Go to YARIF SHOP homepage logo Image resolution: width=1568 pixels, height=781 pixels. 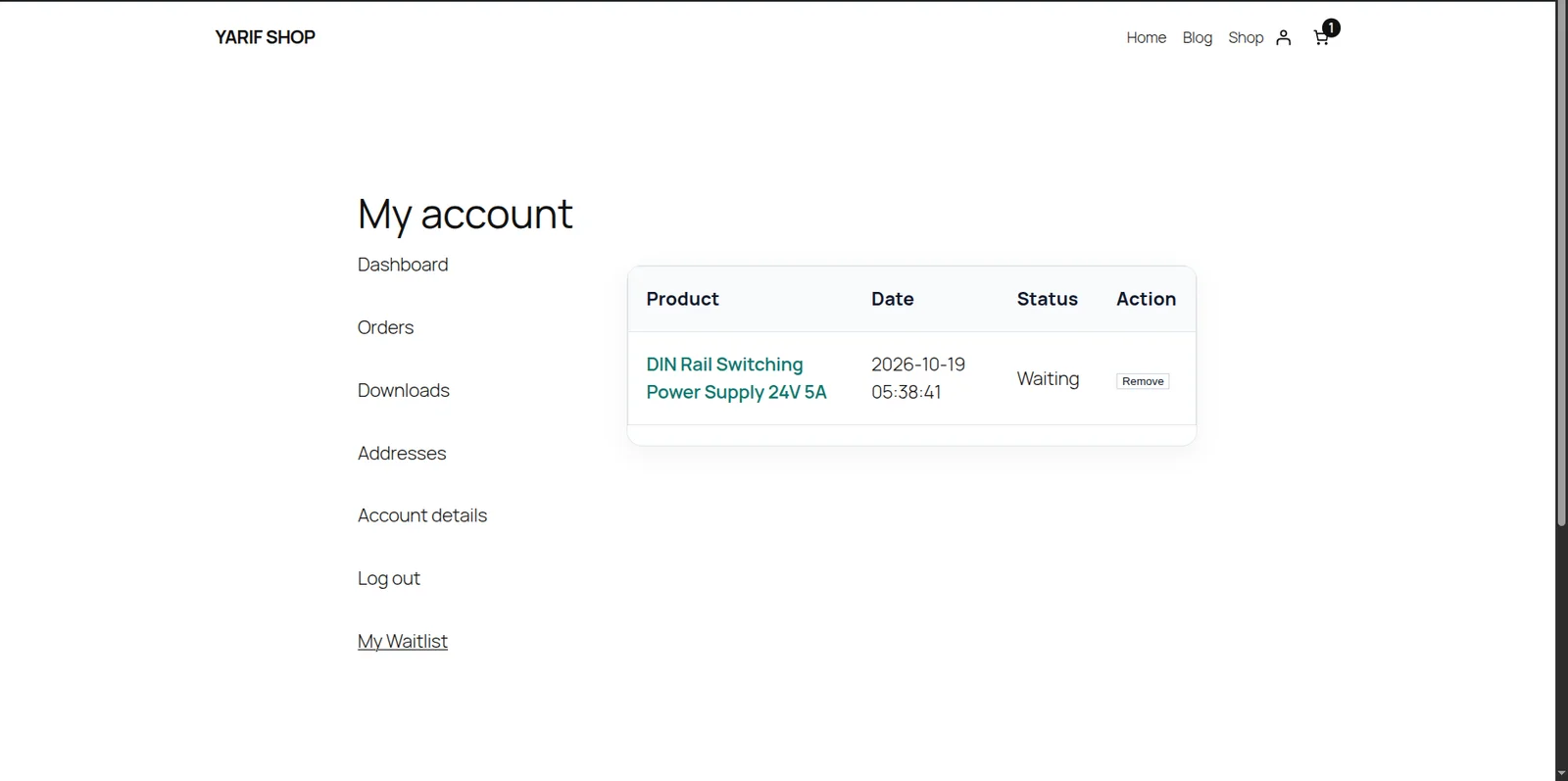coord(265,37)
